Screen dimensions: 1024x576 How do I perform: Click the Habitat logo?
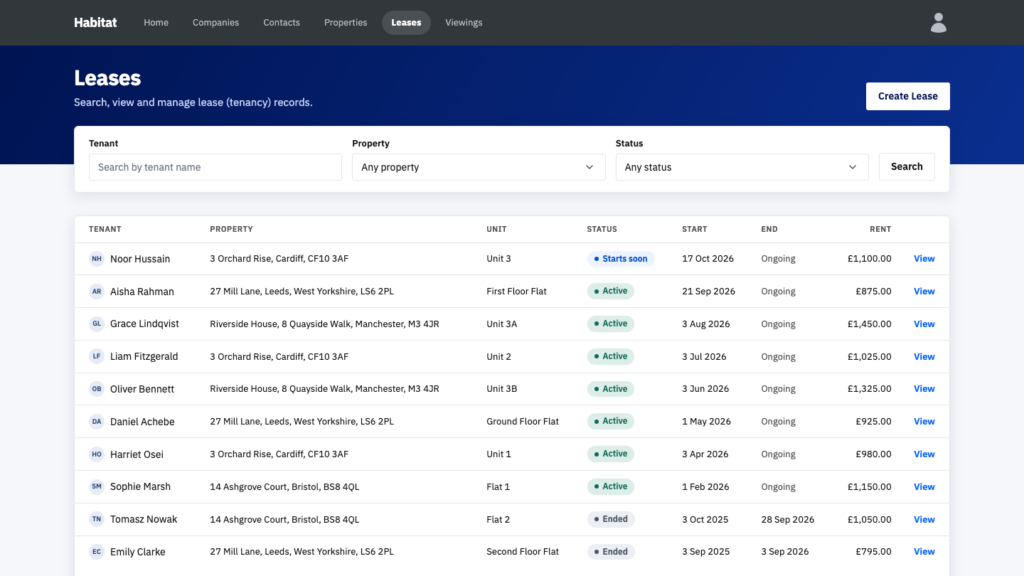click(x=95, y=22)
